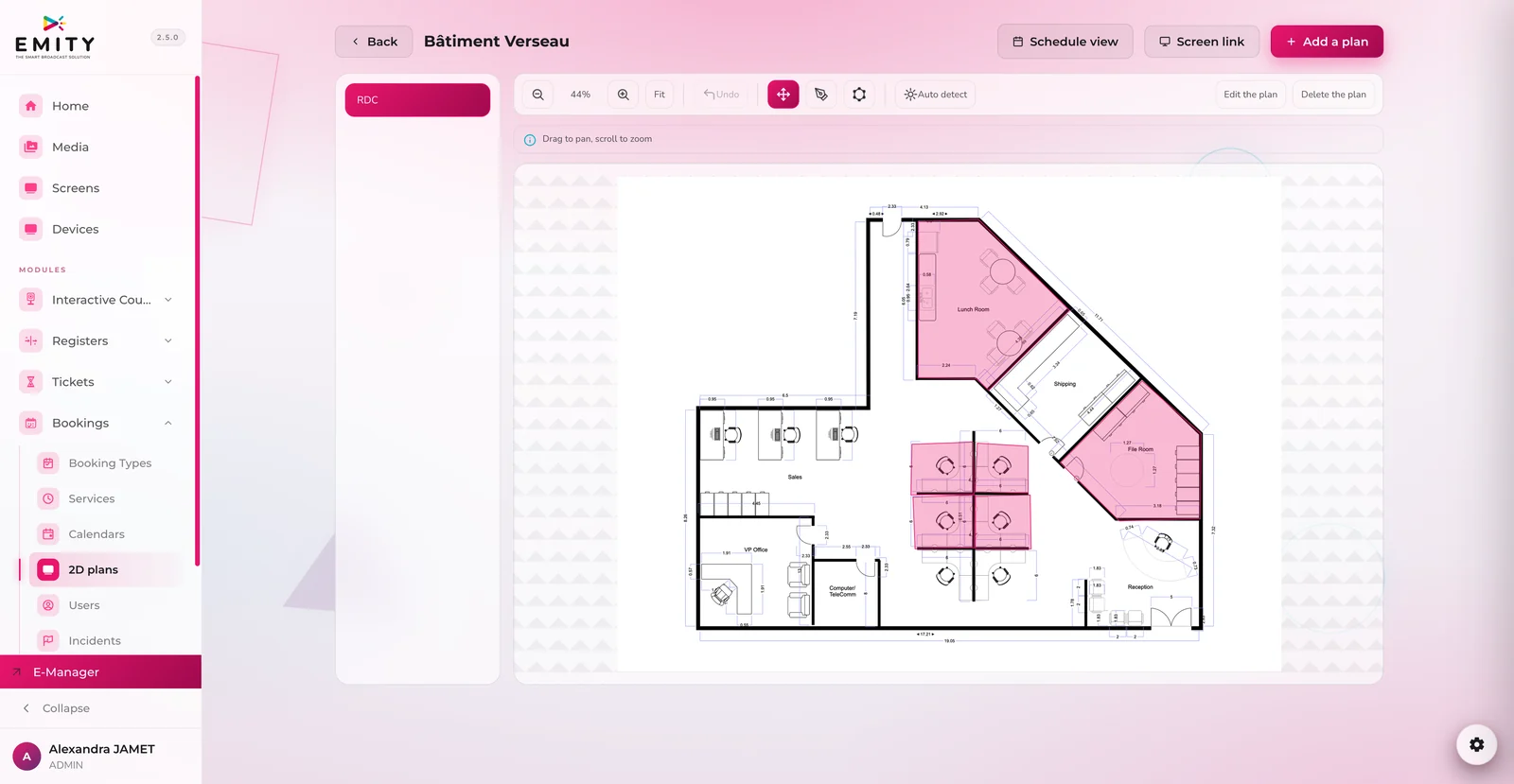Run Auto detect on the plan
The image size is (1514, 784).
(x=935, y=95)
